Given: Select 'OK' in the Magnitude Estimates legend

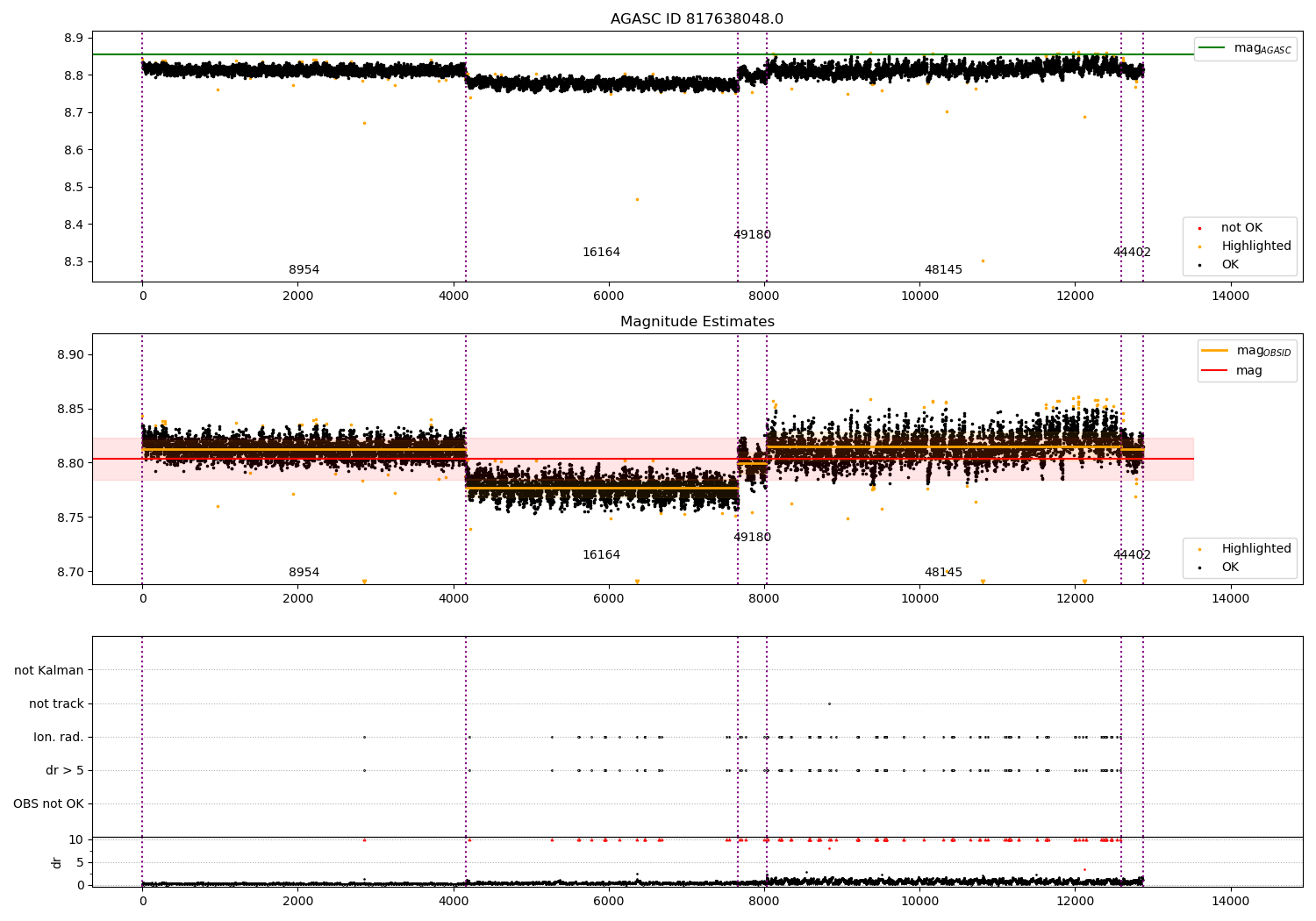Looking at the screenshot, I should coord(1219,568).
